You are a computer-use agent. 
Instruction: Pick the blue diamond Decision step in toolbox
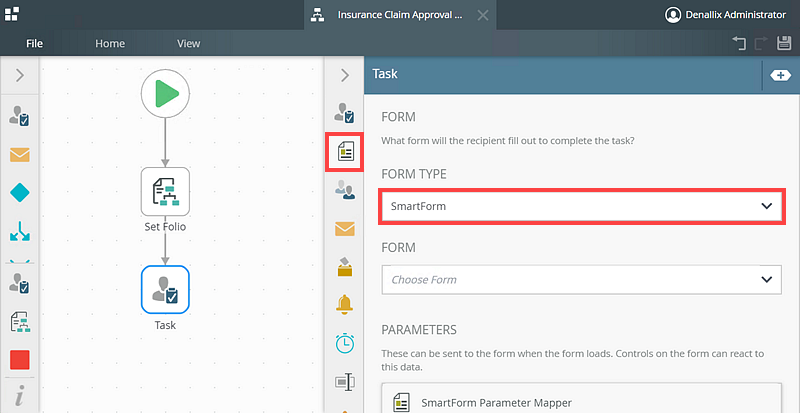20,194
